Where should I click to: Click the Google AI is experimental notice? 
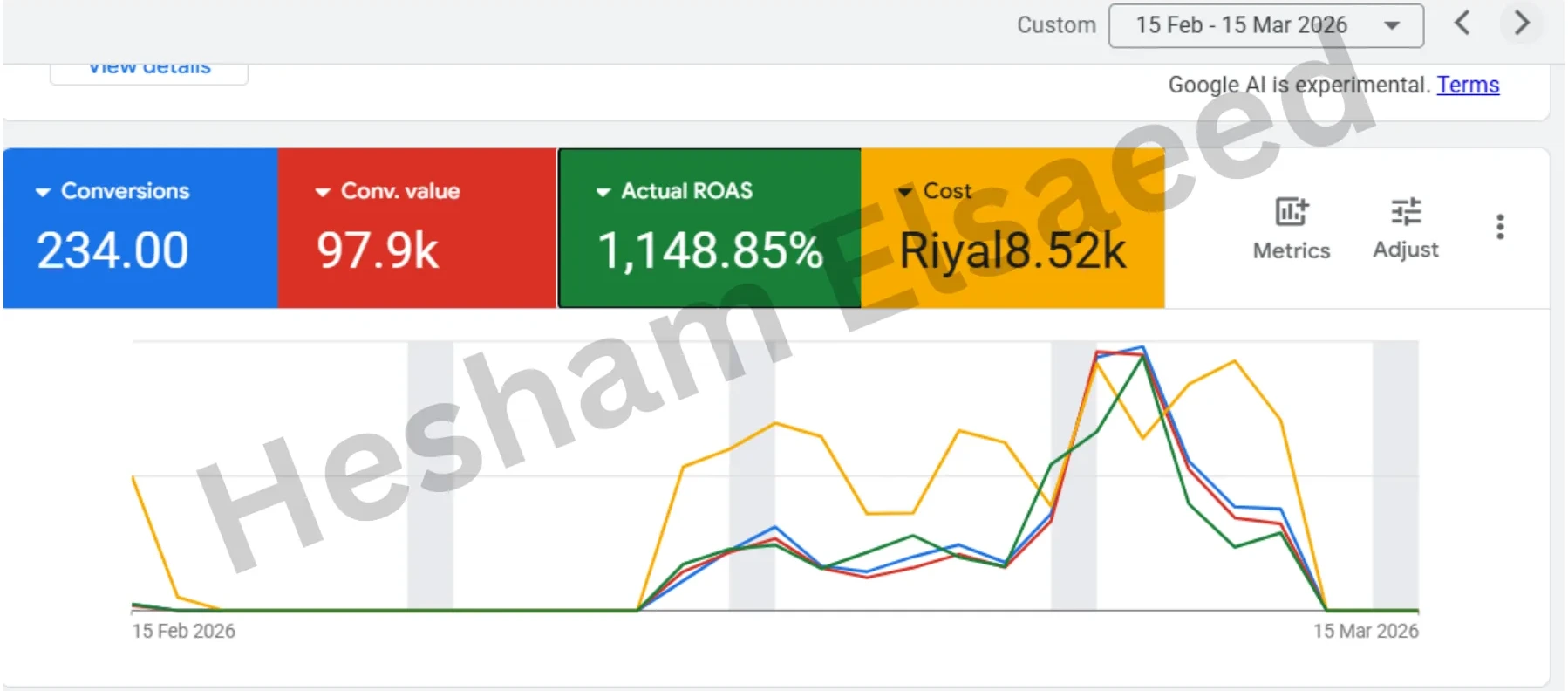click(1299, 85)
